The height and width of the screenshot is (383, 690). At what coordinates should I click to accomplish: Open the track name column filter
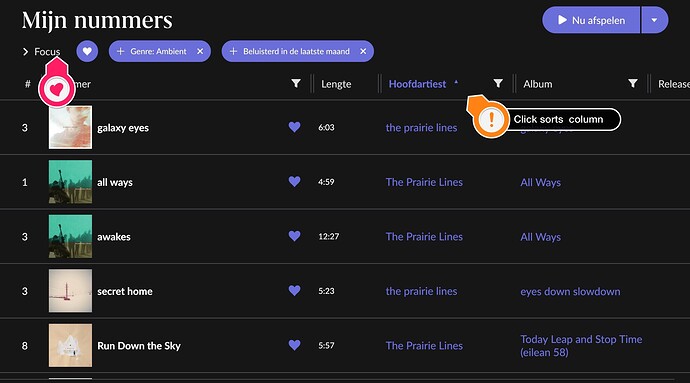tap(296, 83)
